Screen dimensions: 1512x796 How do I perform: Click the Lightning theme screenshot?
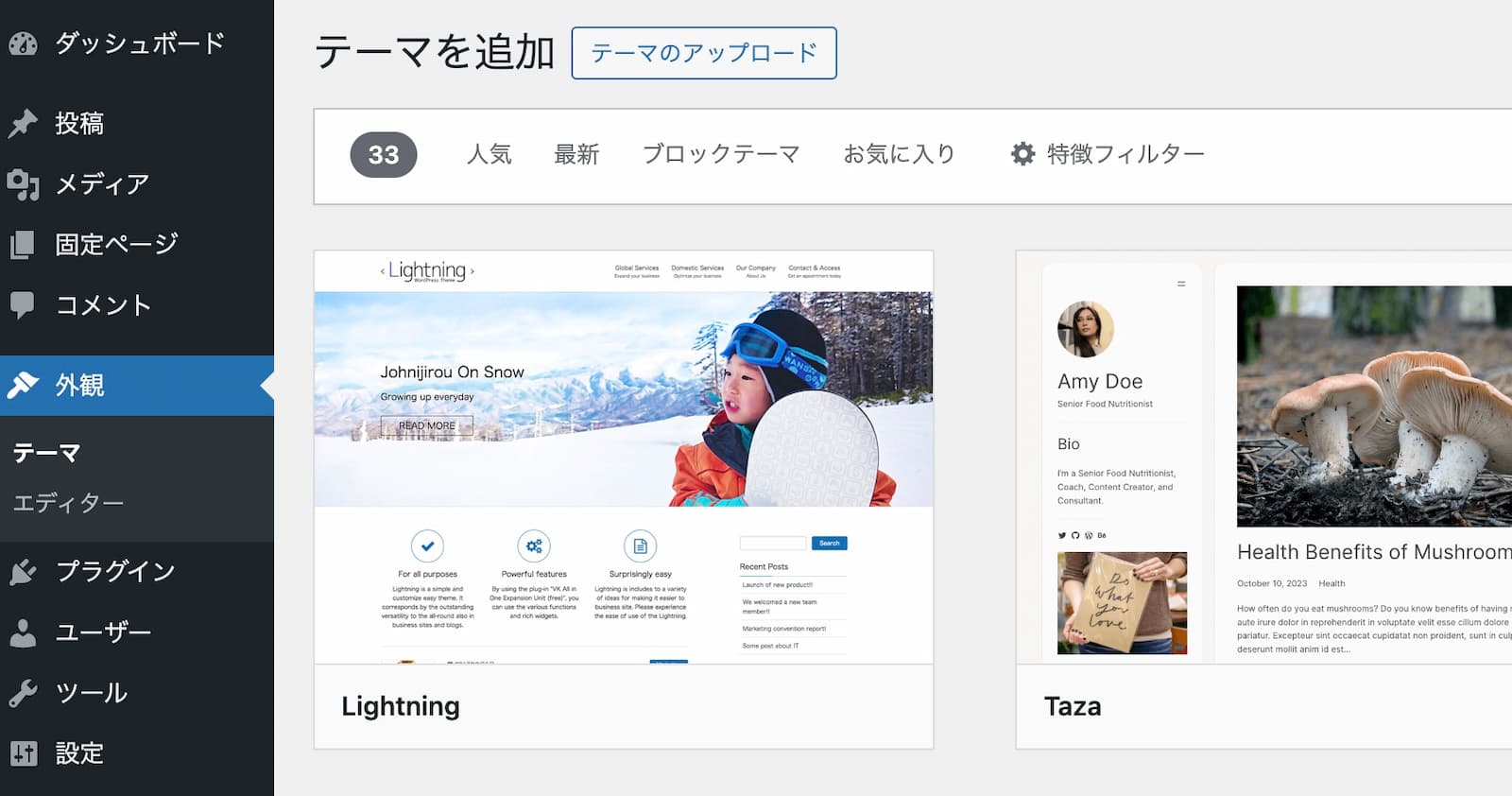[x=624, y=458]
